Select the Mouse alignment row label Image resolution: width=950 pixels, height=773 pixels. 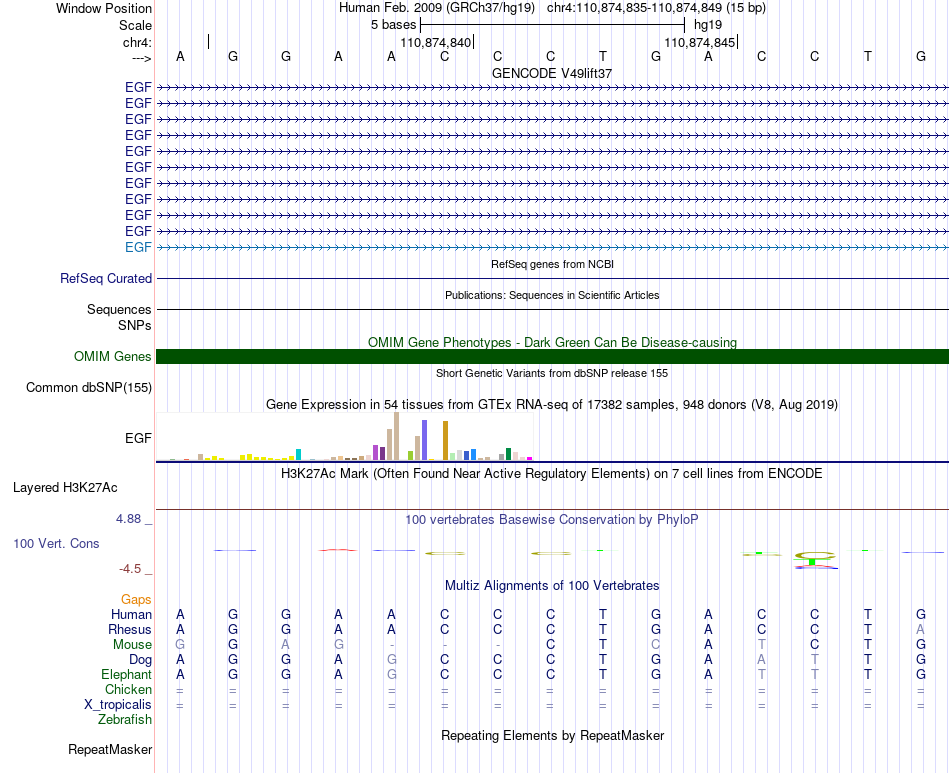(132, 645)
